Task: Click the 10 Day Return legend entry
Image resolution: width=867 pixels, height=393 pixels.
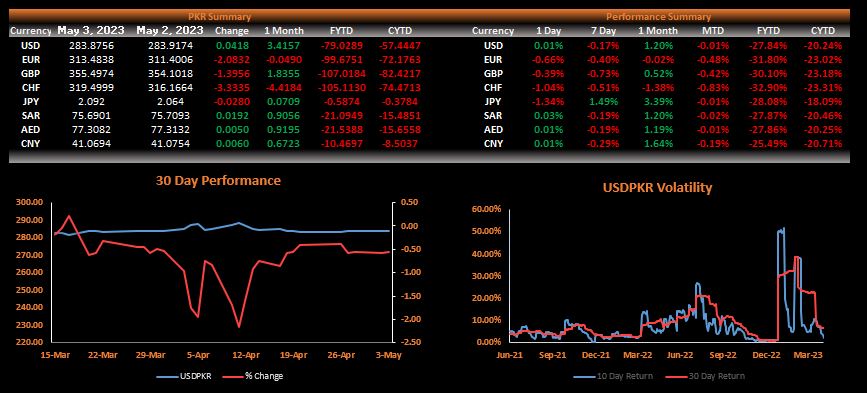Action: coord(612,376)
